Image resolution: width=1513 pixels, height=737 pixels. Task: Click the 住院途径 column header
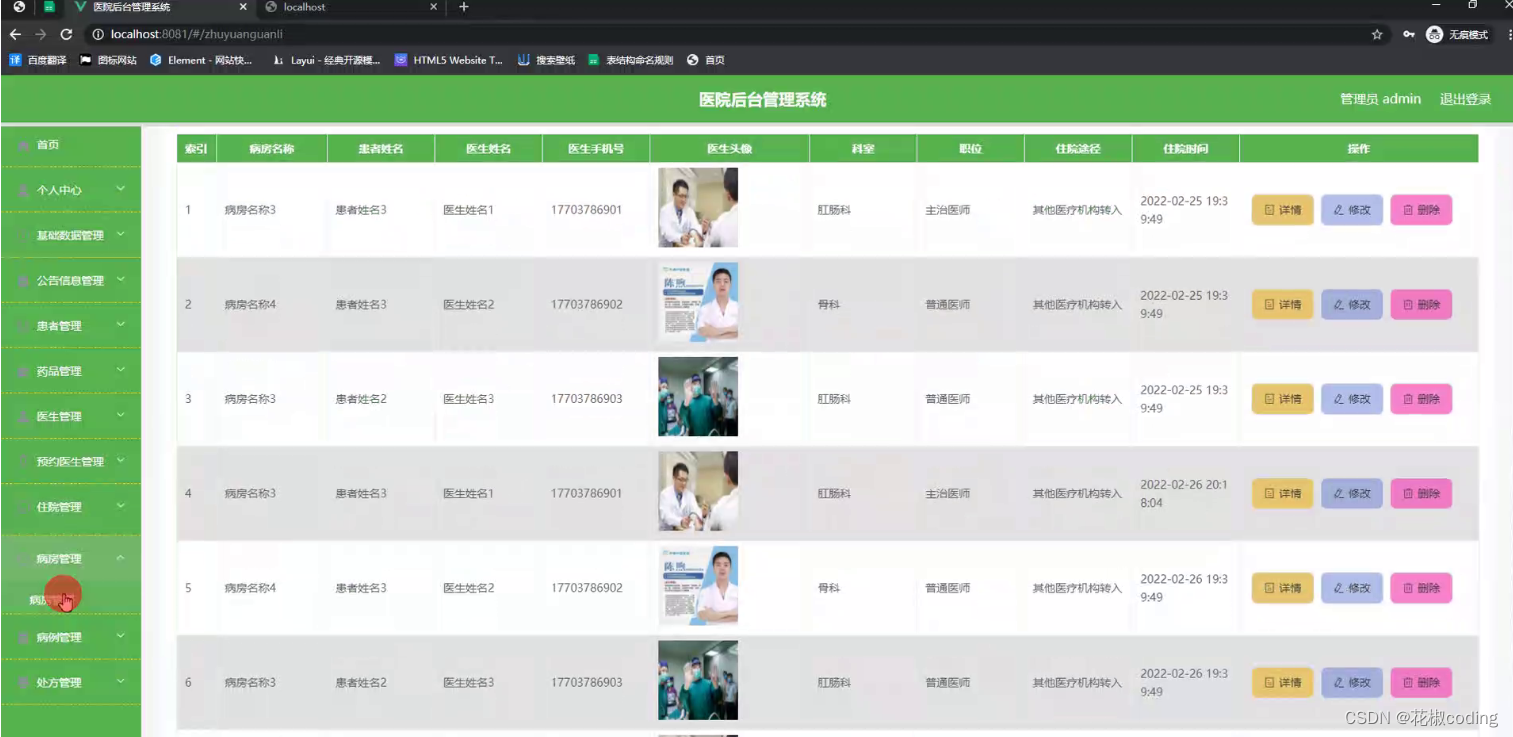(x=1078, y=149)
